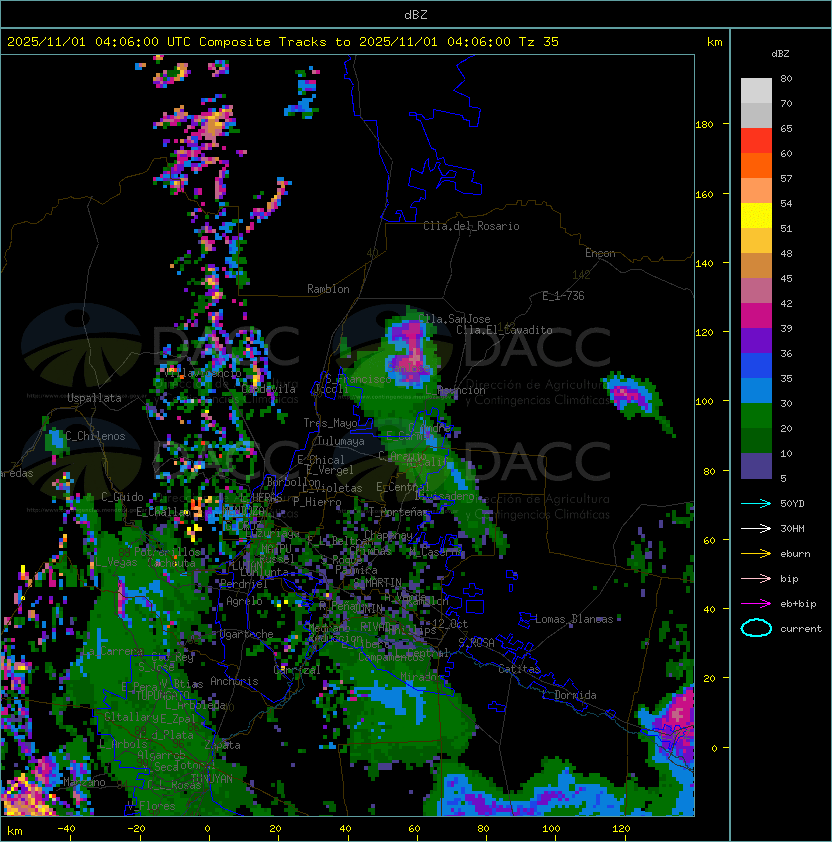Click the 120 tick on the horizontal km axis
832x842 pixels.
621,829
